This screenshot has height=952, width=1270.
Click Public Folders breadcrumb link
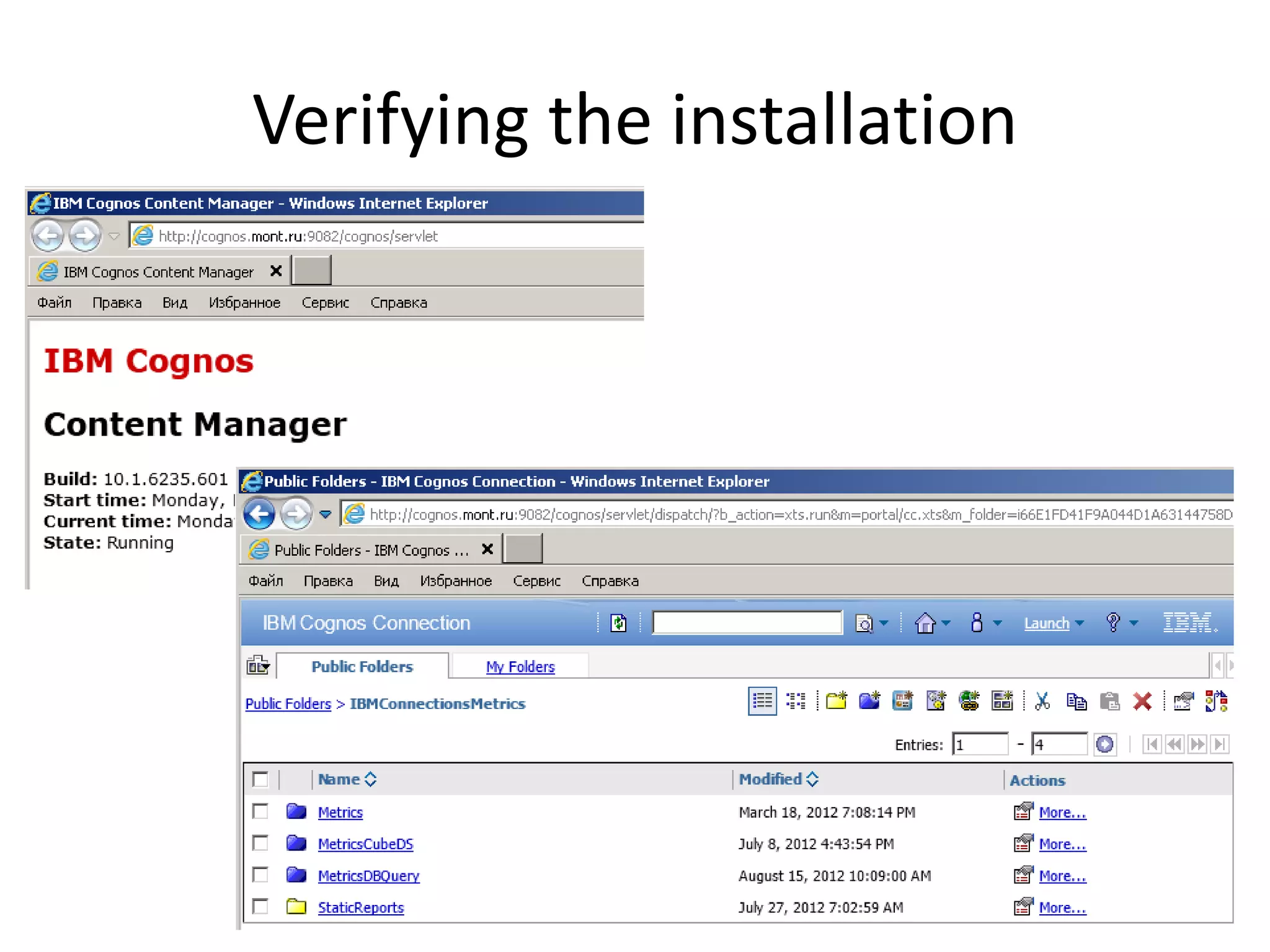tap(288, 703)
